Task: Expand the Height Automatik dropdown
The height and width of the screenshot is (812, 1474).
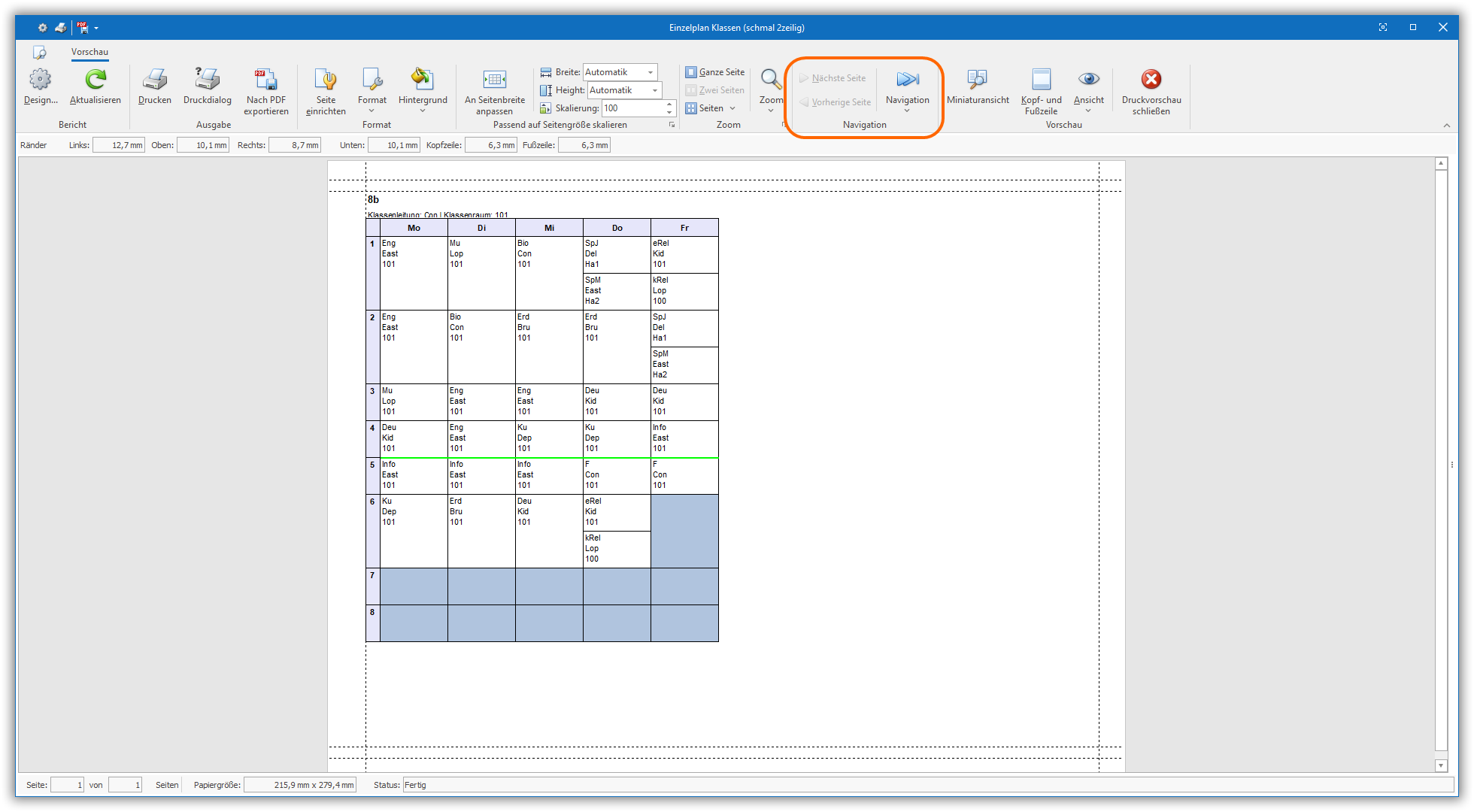Action: (x=655, y=90)
